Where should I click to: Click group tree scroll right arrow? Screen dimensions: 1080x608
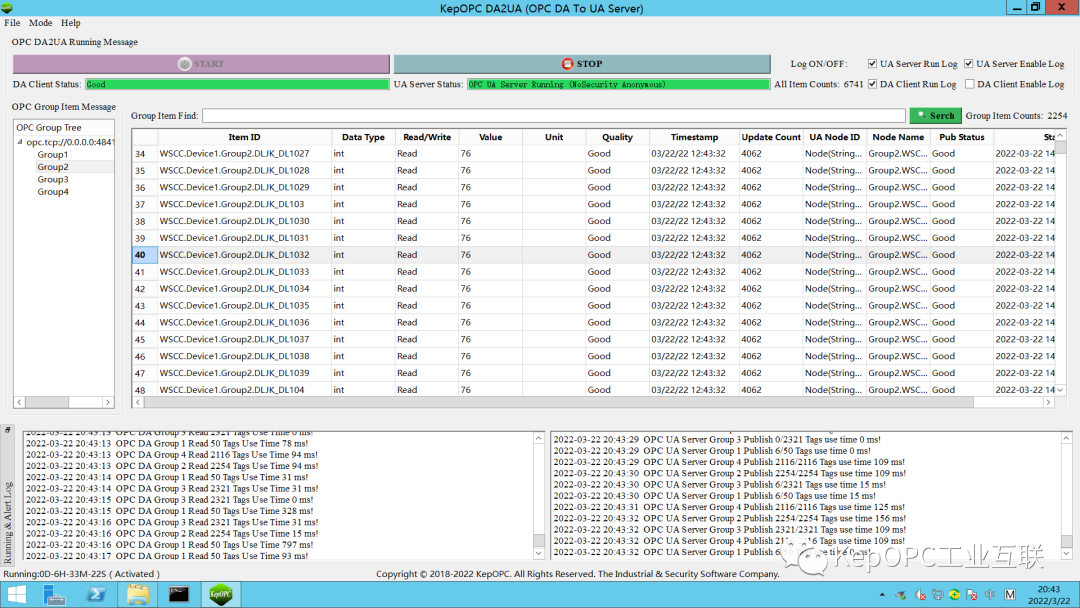click(107, 402)
